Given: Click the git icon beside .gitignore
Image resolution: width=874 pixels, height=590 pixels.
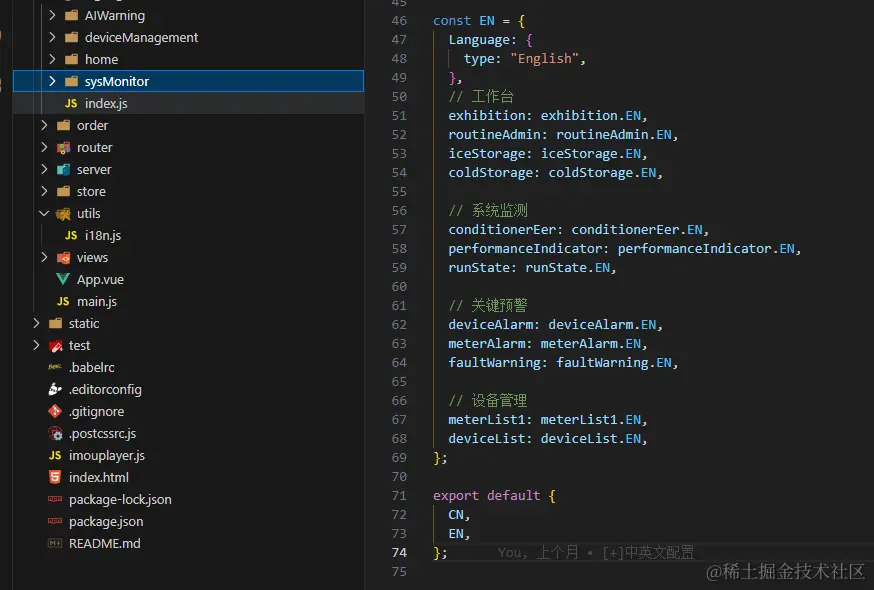Looking at the screenshot, I should pyautogui.click(x=55, y=411).
